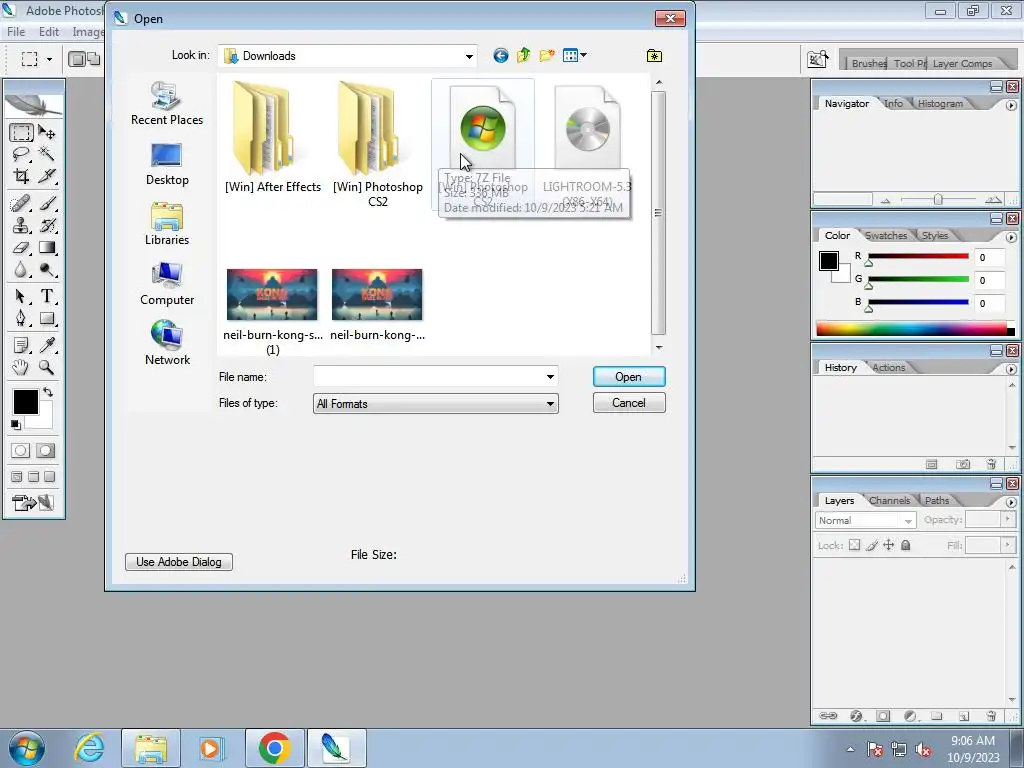This screenshot has height=768, width=1024.
Task: Click the Cancel button
Action: [629, 403]
